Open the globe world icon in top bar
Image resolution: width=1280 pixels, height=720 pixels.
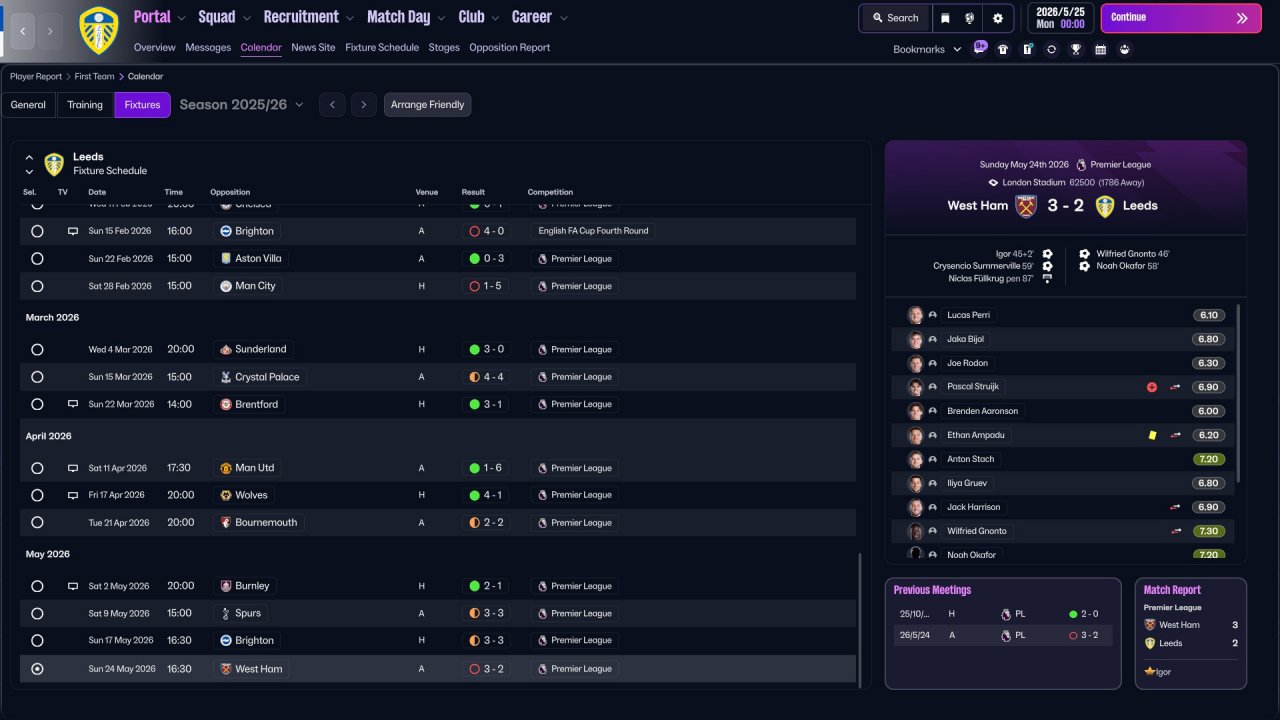(x=970, y=18)
